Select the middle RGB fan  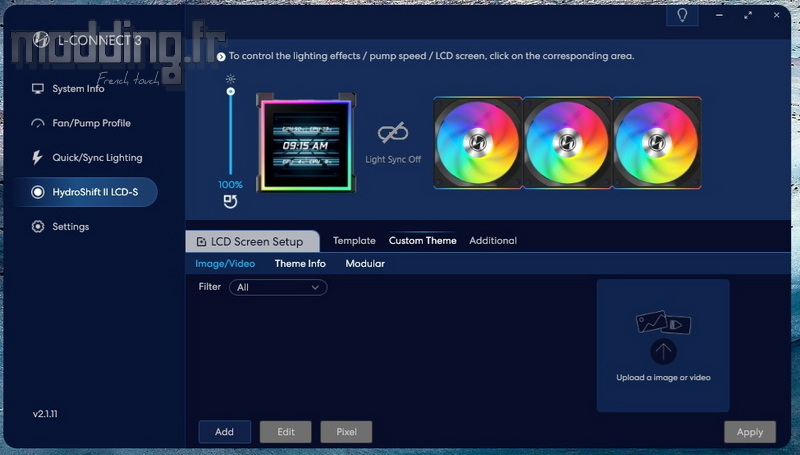(x=567, y=142)
